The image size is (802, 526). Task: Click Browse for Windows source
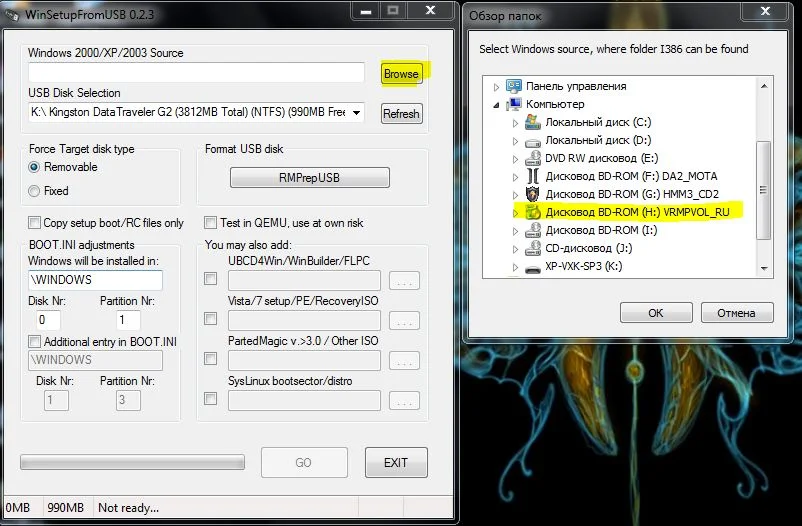pos(402,74)
